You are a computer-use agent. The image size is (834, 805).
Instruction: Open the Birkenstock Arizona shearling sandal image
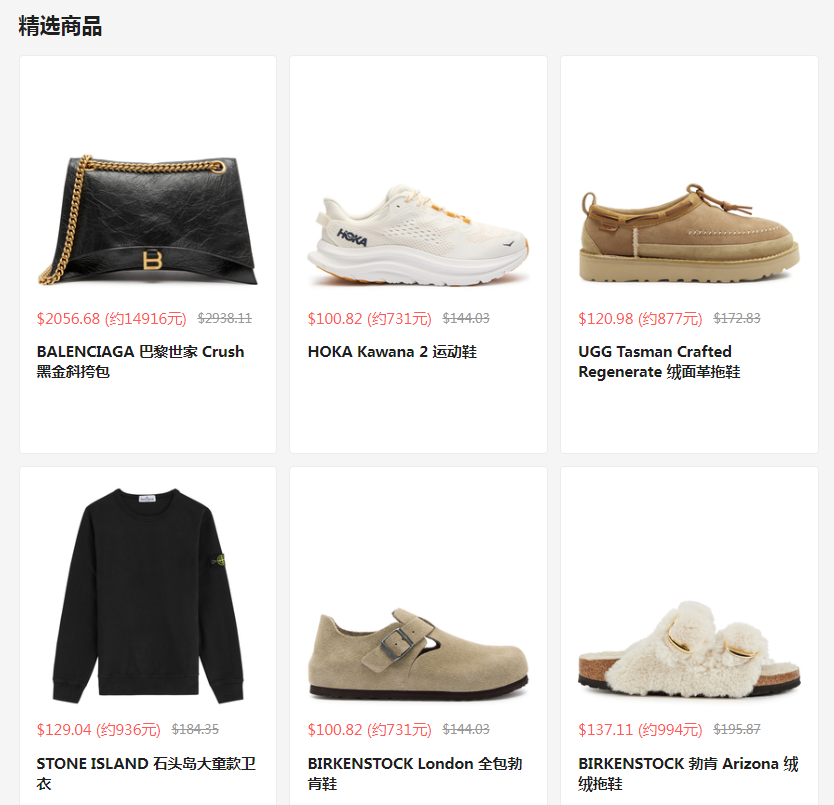tap(689, 649)
